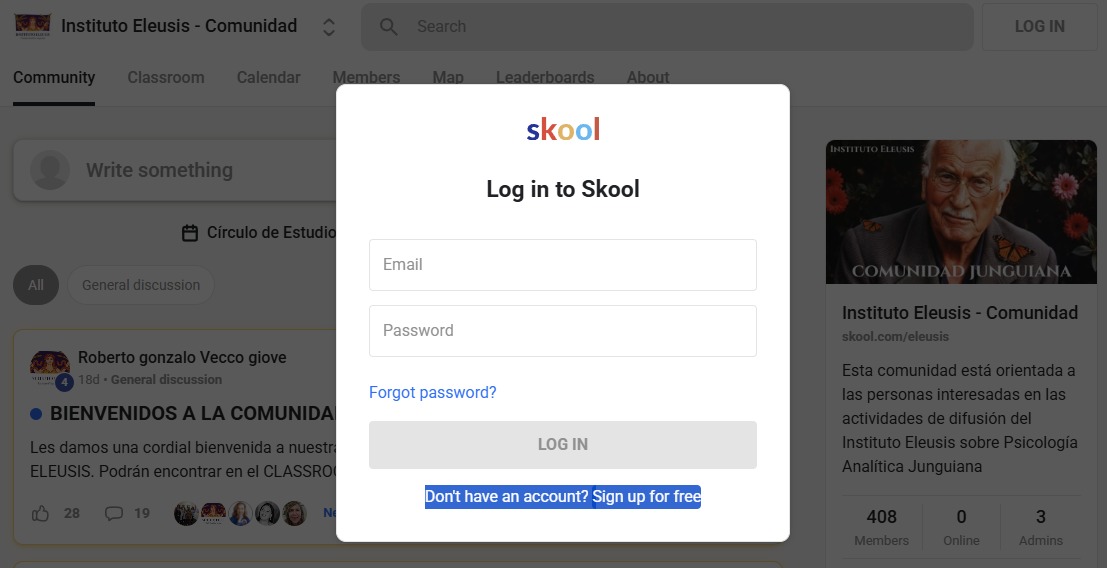Click the Sign up for free link

click(x=647, y=497)
